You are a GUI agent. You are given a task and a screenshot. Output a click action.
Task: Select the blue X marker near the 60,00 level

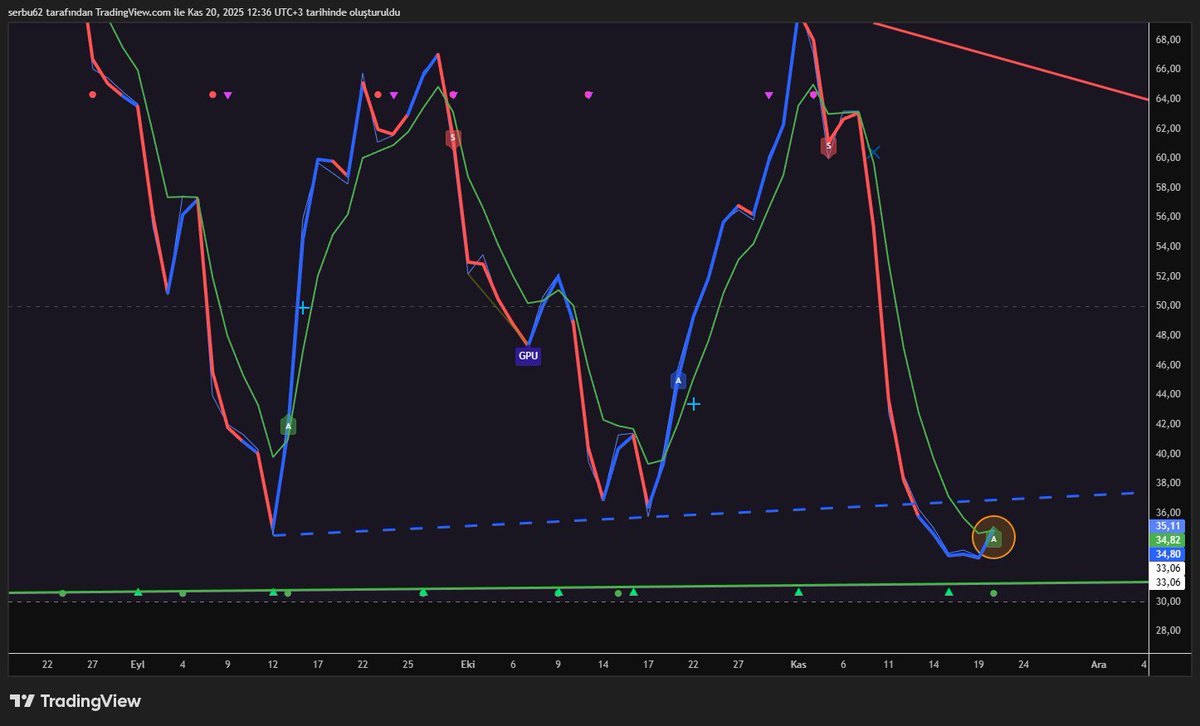[x=874, y=152]
